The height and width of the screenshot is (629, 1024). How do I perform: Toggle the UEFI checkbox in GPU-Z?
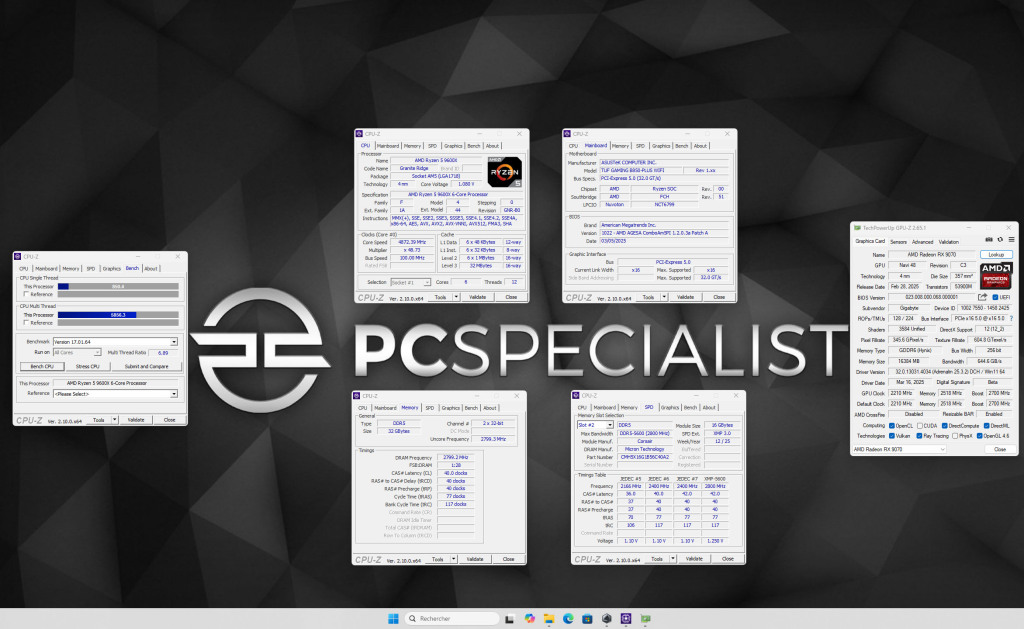995,297
